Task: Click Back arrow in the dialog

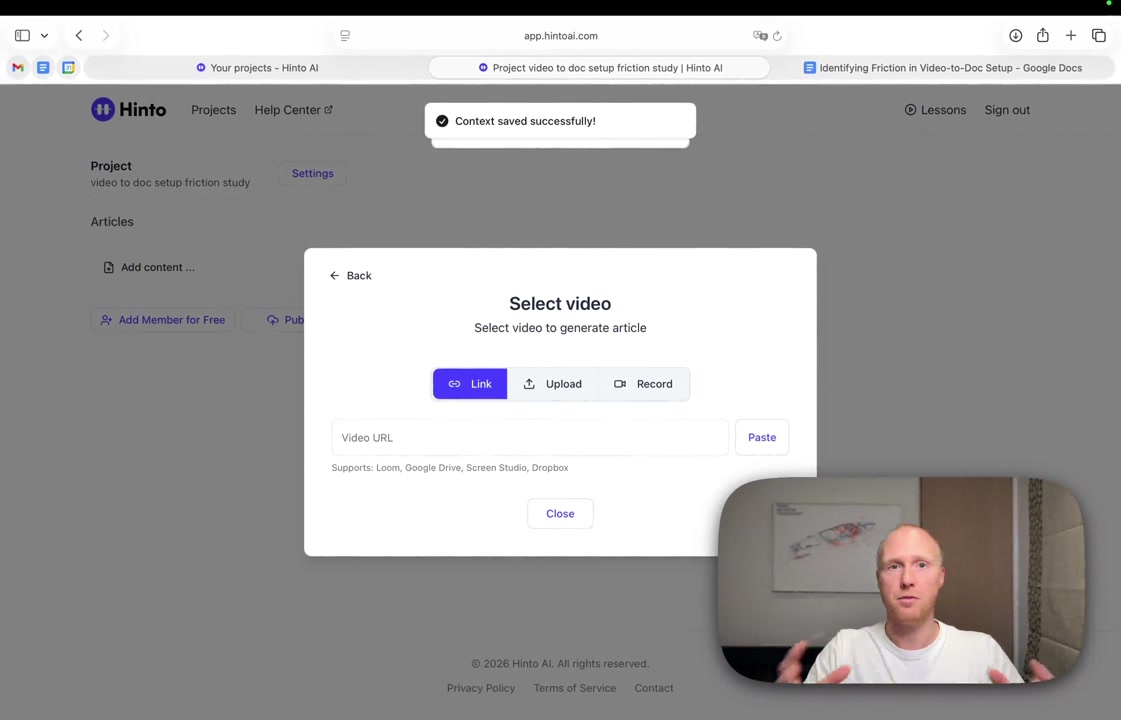Action: [x=350, y=275]
